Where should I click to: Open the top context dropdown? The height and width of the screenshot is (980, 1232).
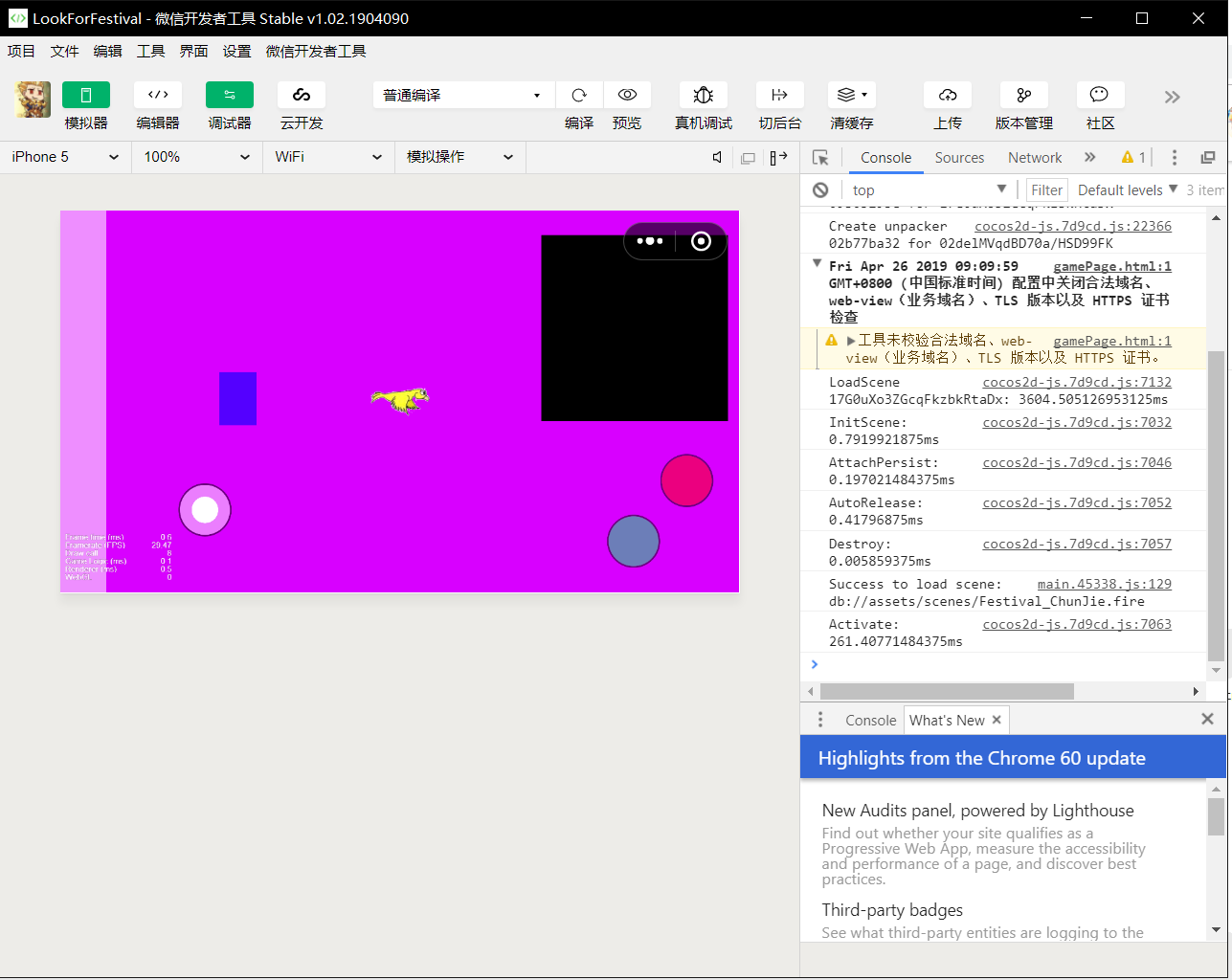pos(929,189)
